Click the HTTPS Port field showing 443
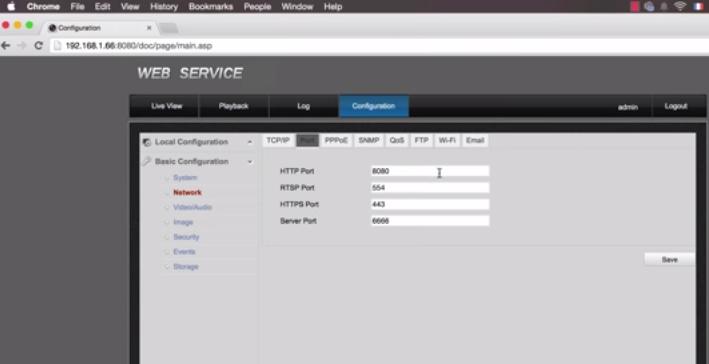 tap(430, 204)
